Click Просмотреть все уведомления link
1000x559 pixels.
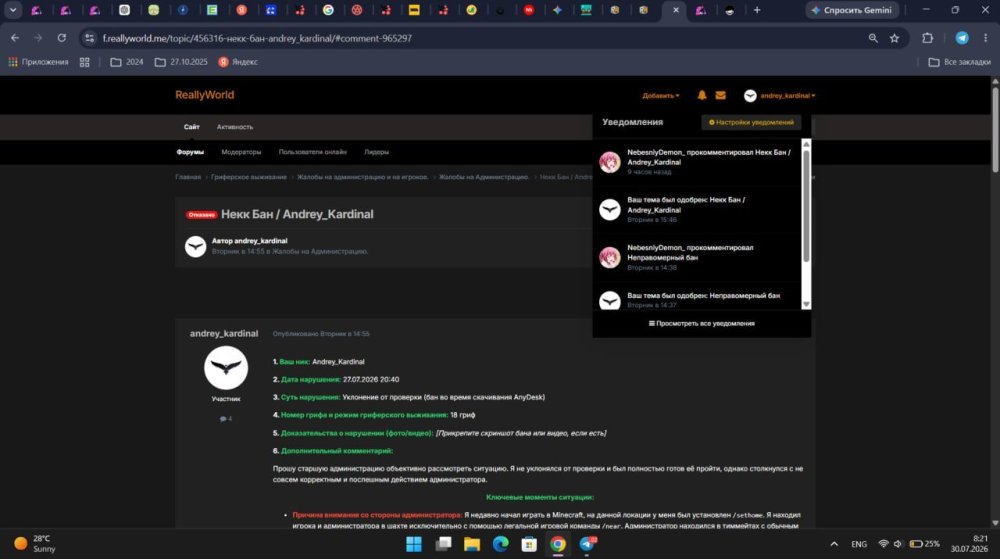click(x=702, y=323)
